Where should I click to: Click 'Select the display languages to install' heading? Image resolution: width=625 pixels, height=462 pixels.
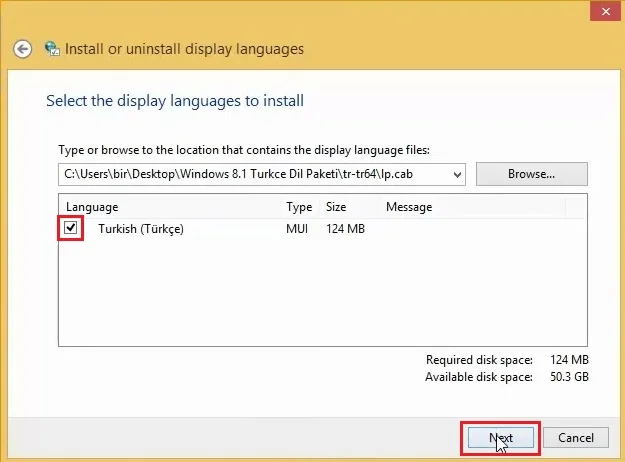click(175, 101)
